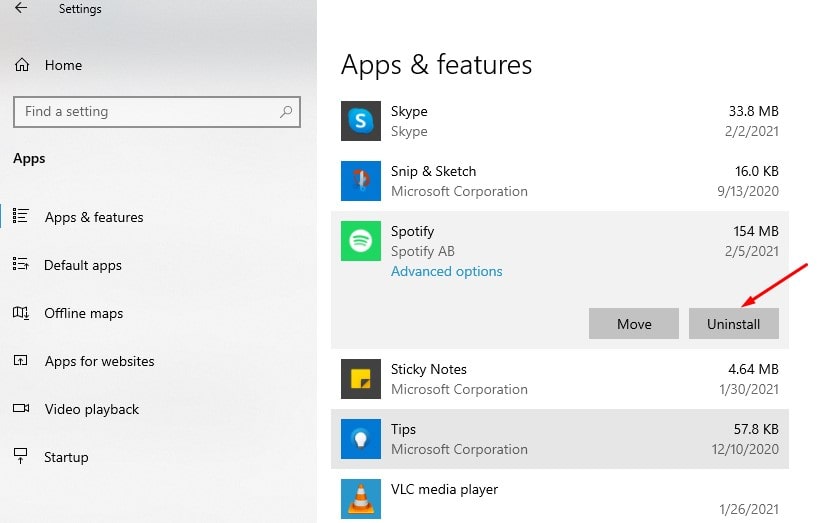Click the Startup sidebar icon
Viewport: 837px width, 523px height.
pos(20,456)
